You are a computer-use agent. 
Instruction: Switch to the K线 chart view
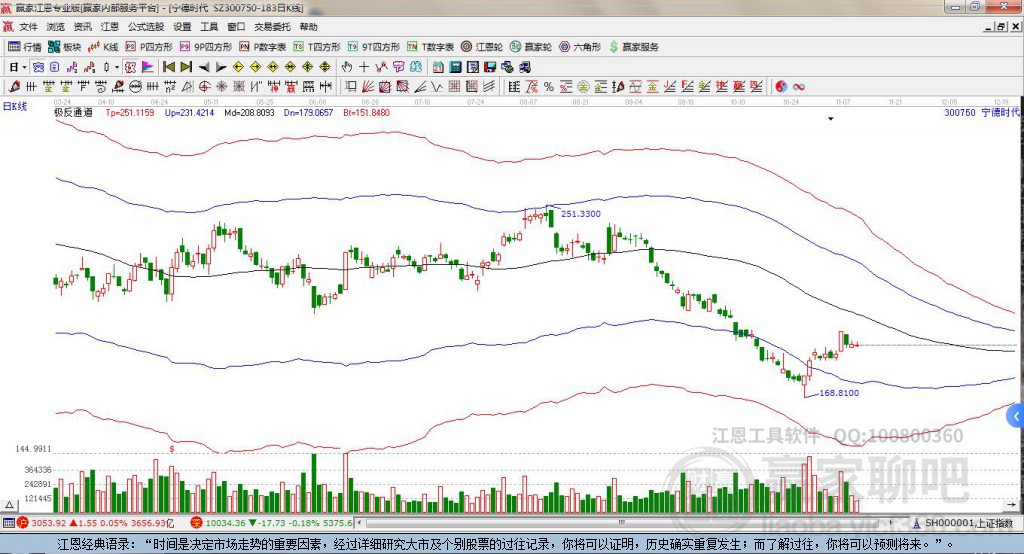[103, 47]
